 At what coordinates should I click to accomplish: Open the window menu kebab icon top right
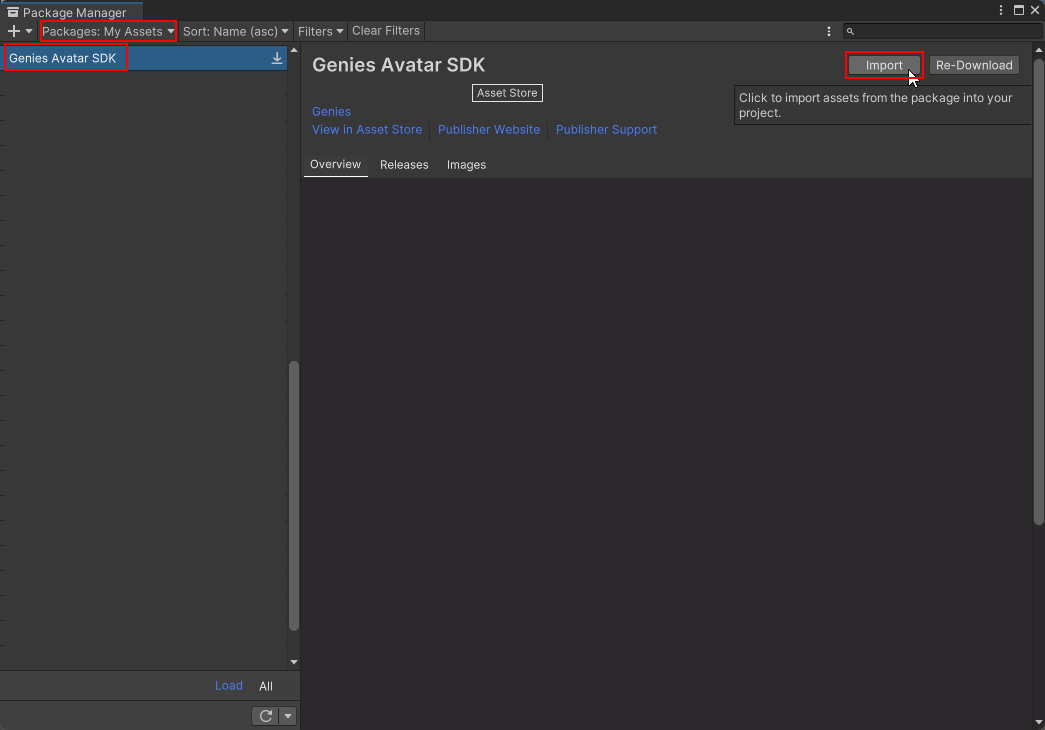point(1001,9)
